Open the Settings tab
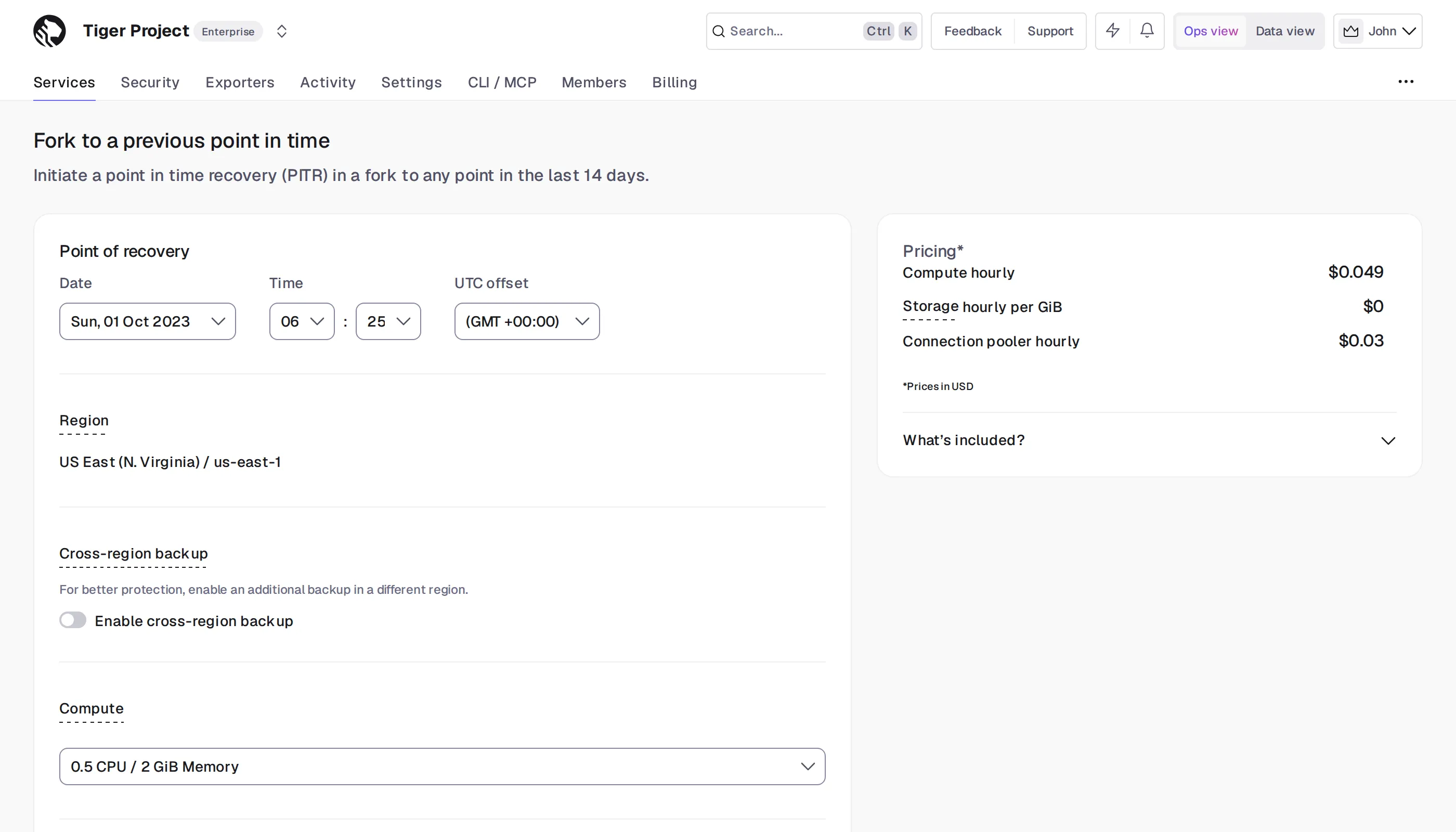 [x=411, y=82]
